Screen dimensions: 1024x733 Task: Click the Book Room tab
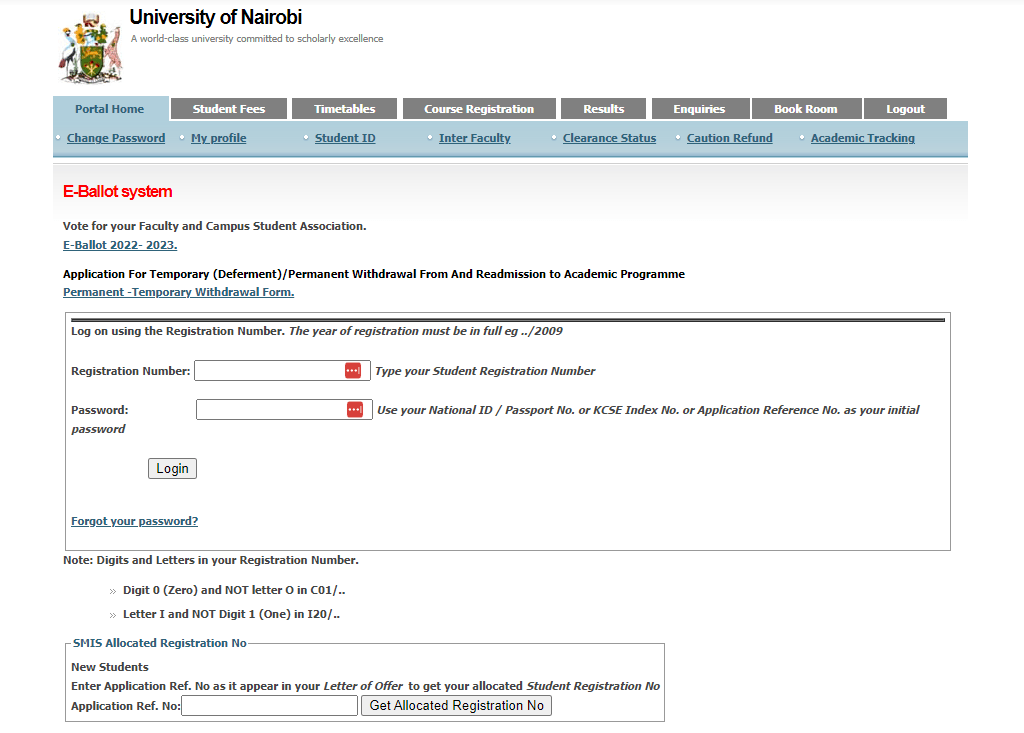(806, 108)
